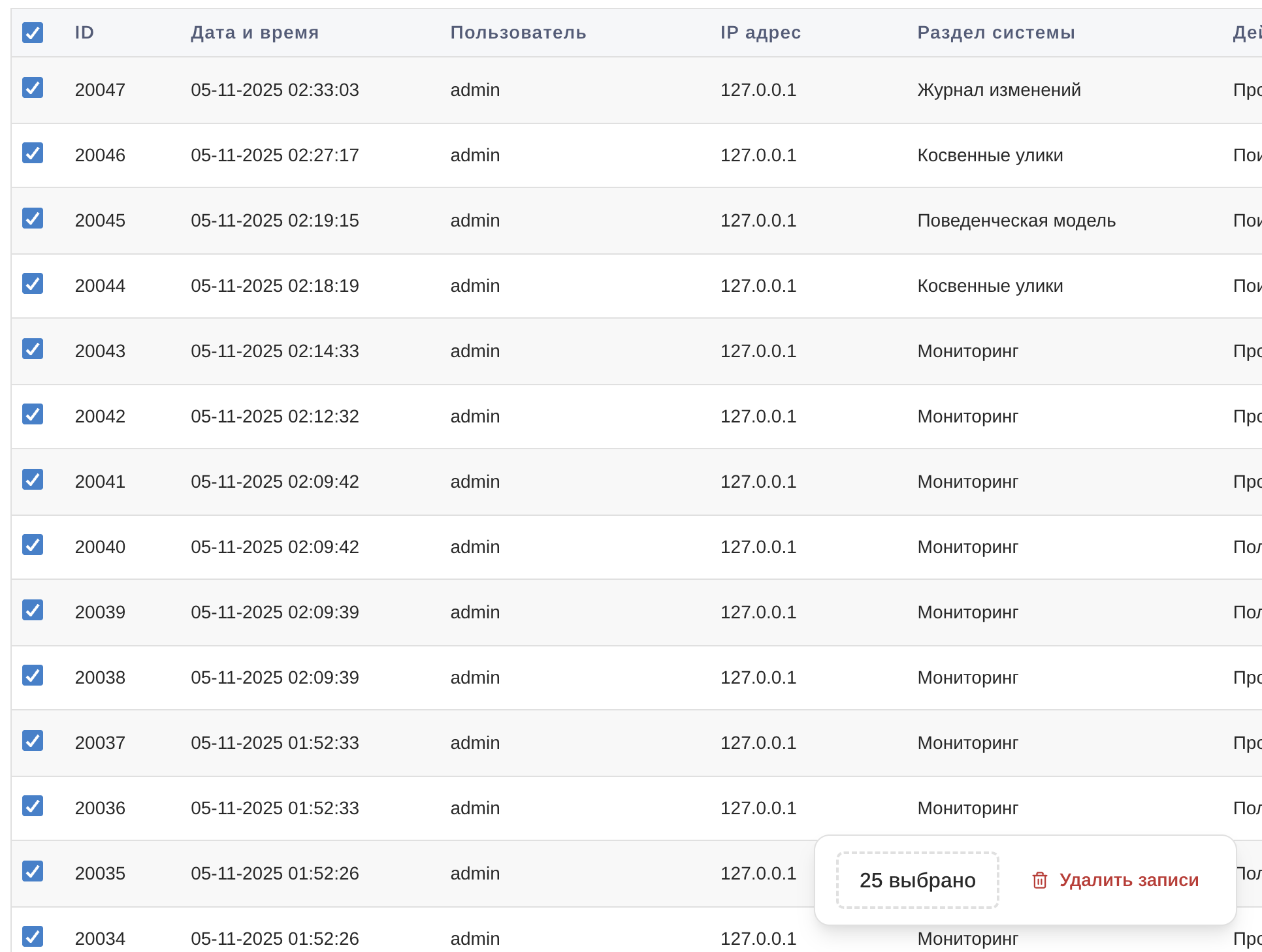
Task: Click the '25 выбрано' selection counter
Action: (917, 880)
